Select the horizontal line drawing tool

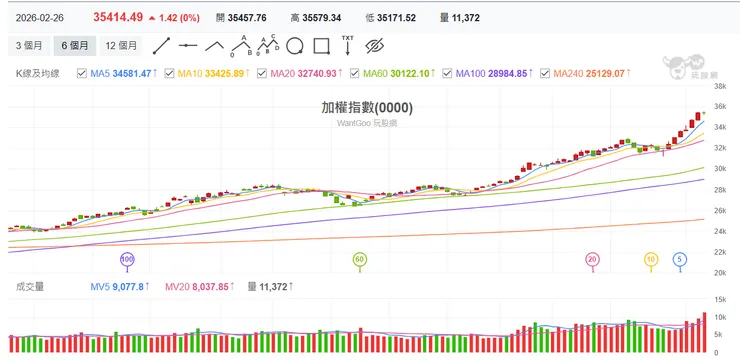(x=188, y=46)
